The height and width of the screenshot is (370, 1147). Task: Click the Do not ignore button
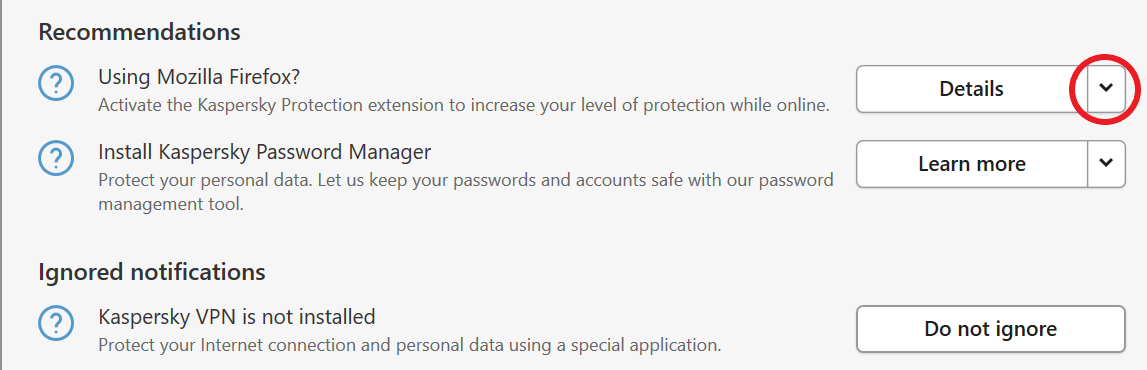point(990,328)
